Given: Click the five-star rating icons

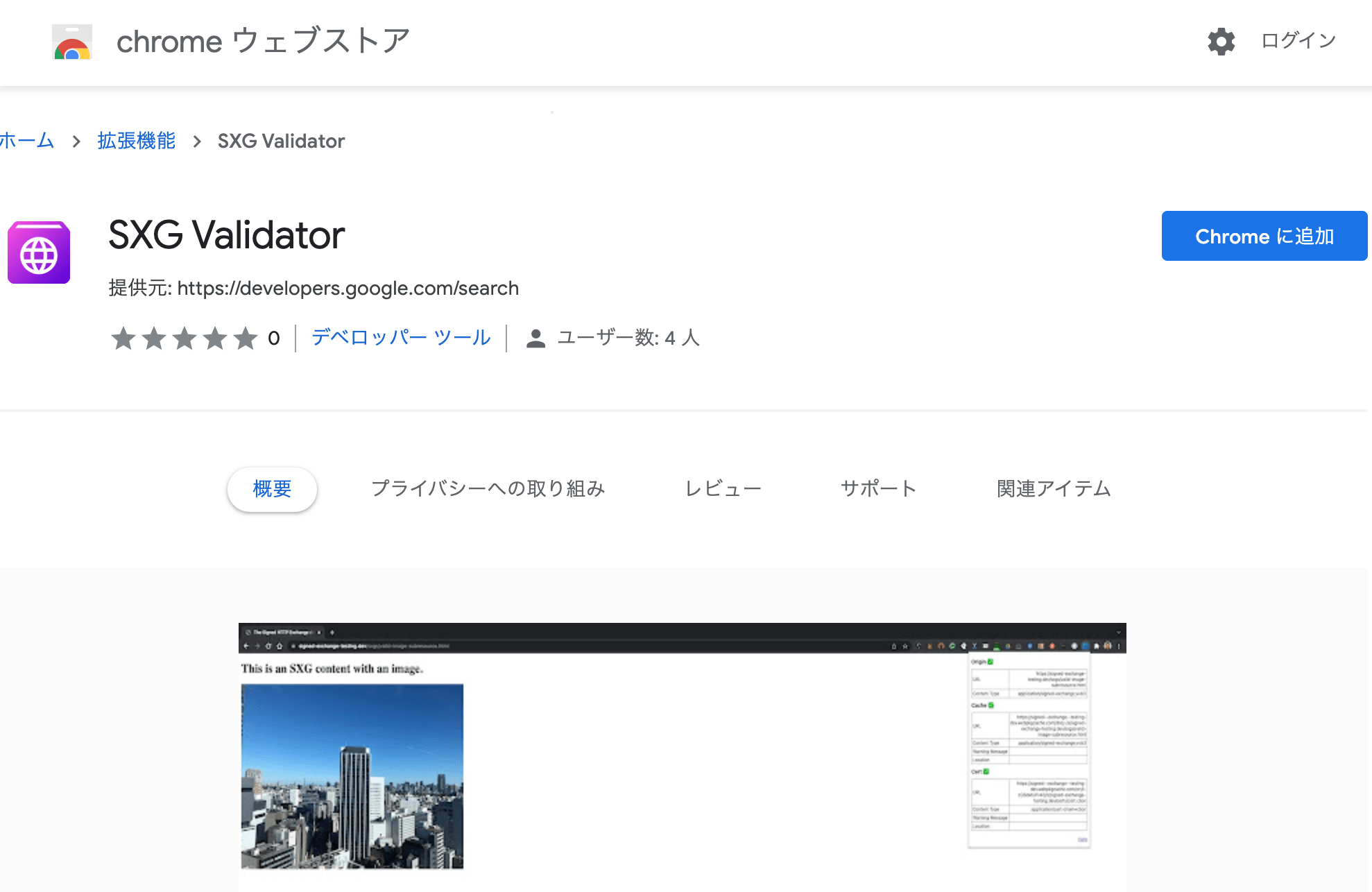Looking at the screenshot, I should [185, 338].
